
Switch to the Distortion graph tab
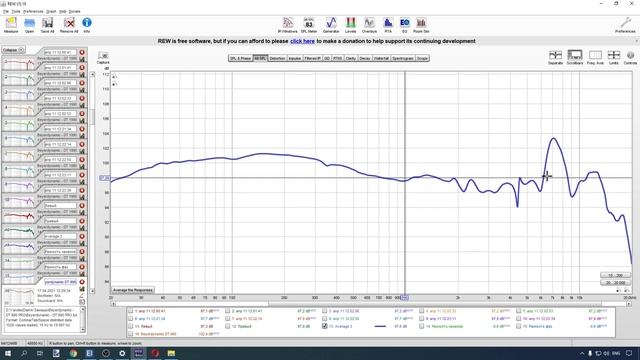(x=277, y=58)
